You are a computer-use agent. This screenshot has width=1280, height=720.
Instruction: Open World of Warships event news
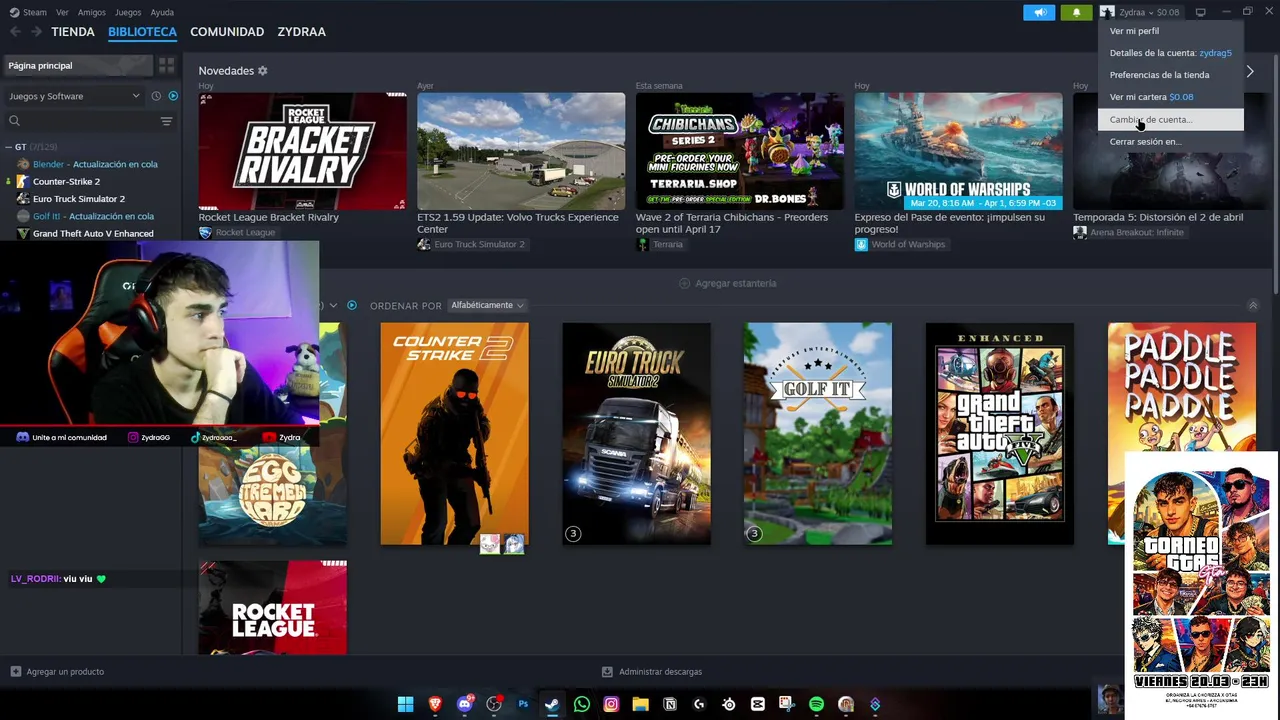958,151
